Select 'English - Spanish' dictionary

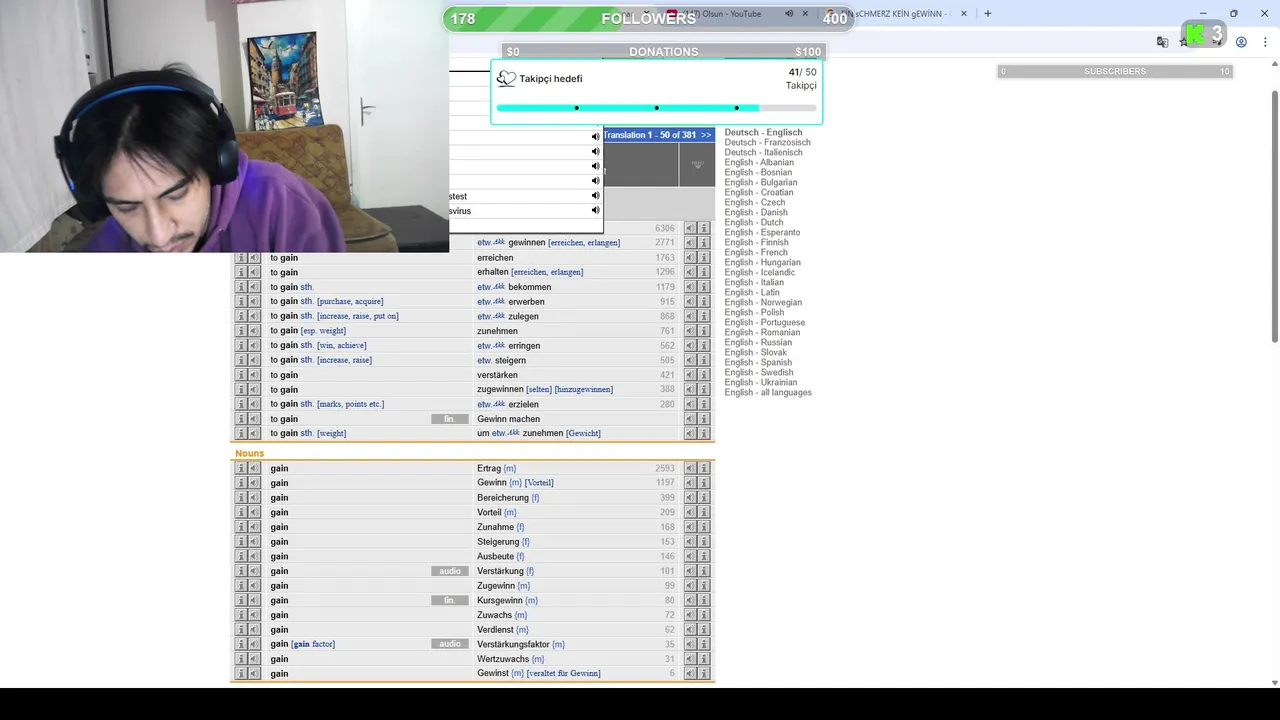pos(758,362)
